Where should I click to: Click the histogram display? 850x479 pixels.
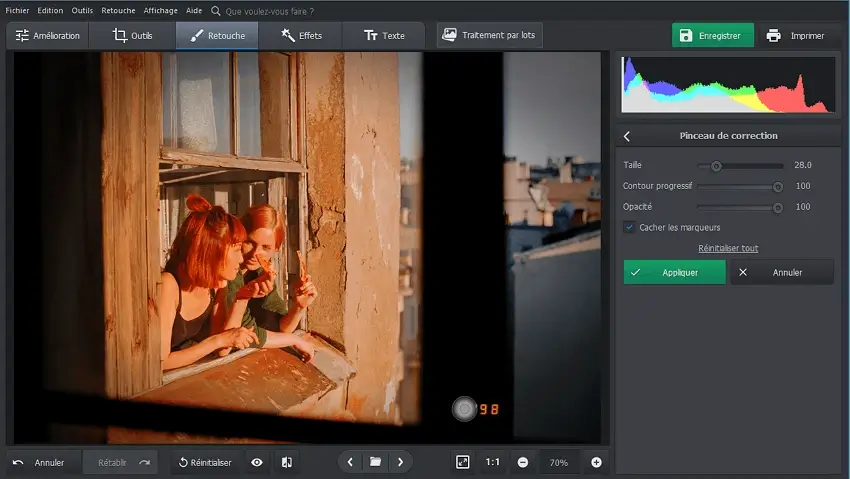pyautogui.click(x=728, y=85)
